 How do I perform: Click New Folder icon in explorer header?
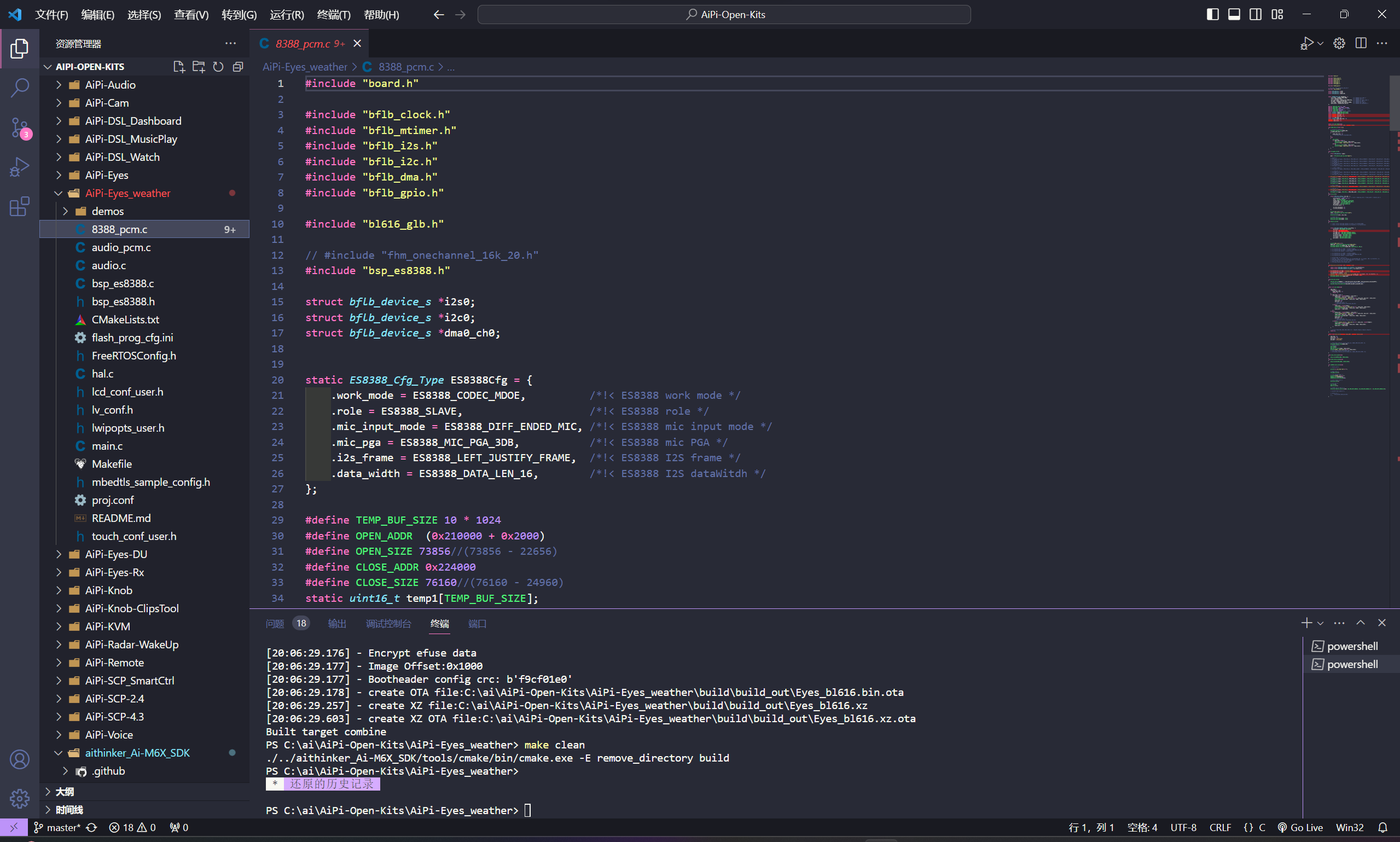tap(199, 67)
